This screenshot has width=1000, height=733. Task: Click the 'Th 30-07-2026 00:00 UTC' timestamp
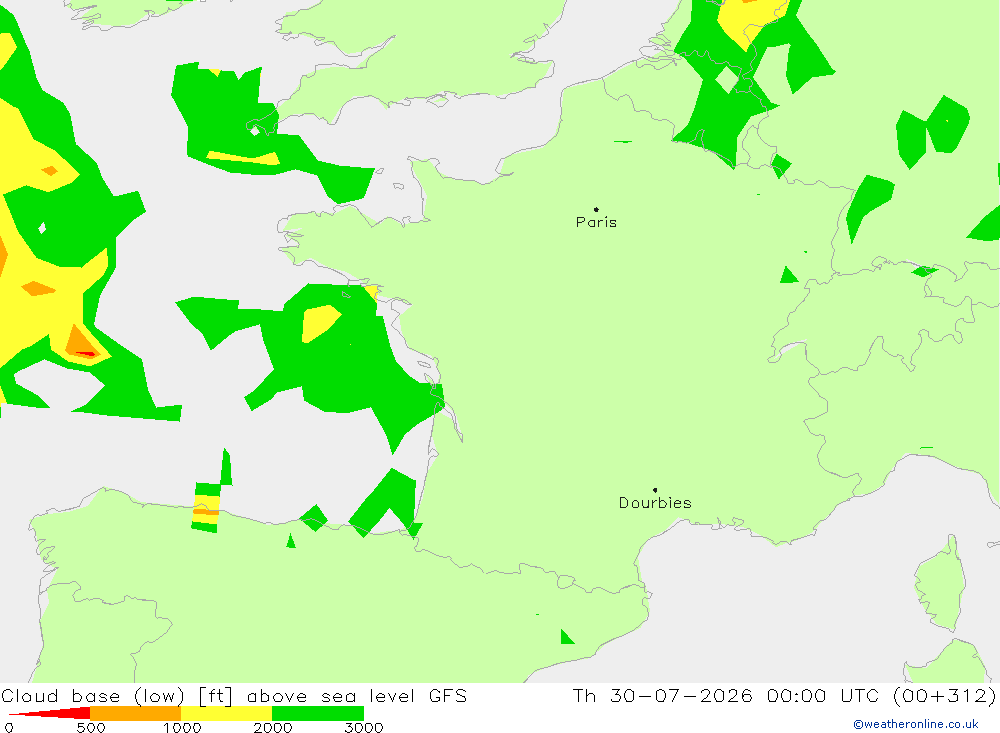coord(726,695)
